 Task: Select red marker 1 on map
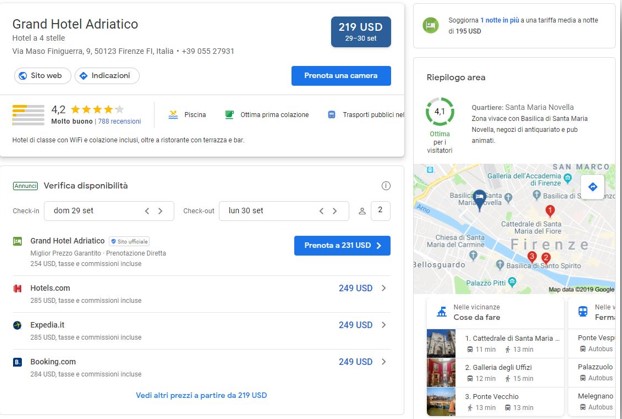click(x=550, y=210)
